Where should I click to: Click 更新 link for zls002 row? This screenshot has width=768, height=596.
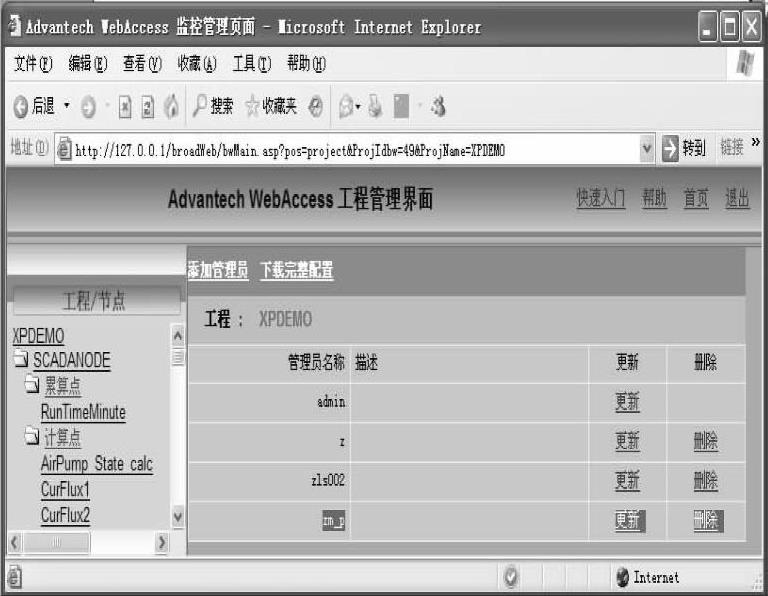pyautogui.click(x=627, y=480)
